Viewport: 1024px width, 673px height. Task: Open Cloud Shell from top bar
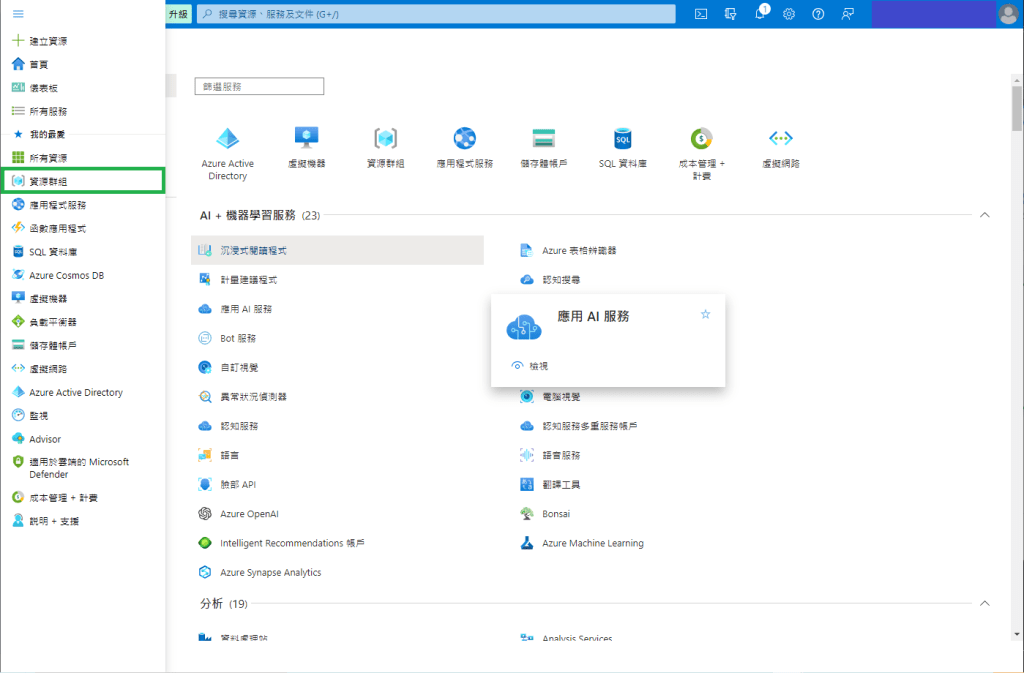pyautogui.click(x=701, y=14)
